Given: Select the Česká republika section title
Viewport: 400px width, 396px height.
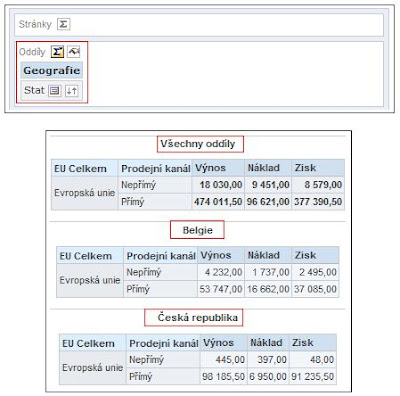Looking at the screenshot, I should [x=198, y=317].
